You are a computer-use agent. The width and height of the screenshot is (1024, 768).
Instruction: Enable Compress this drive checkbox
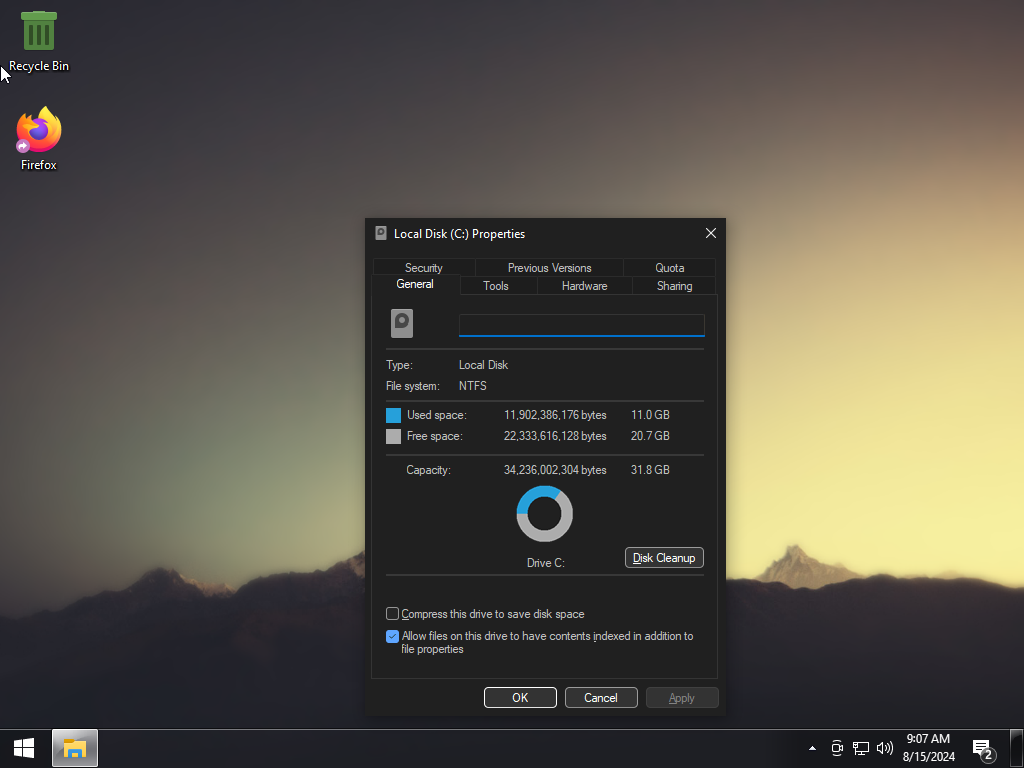coord(393,614)
